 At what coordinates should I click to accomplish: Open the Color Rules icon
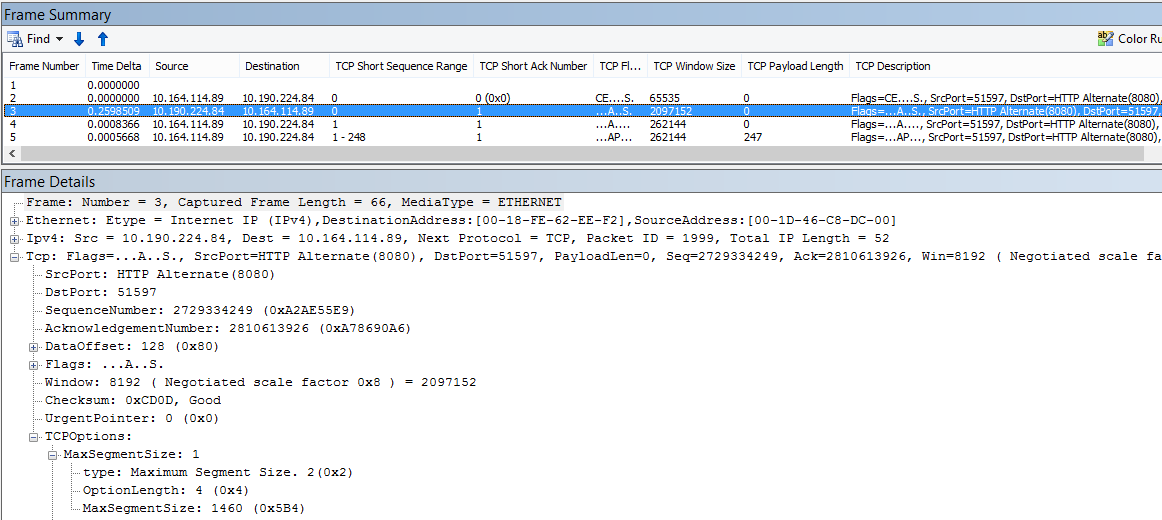pos(1105,39)
